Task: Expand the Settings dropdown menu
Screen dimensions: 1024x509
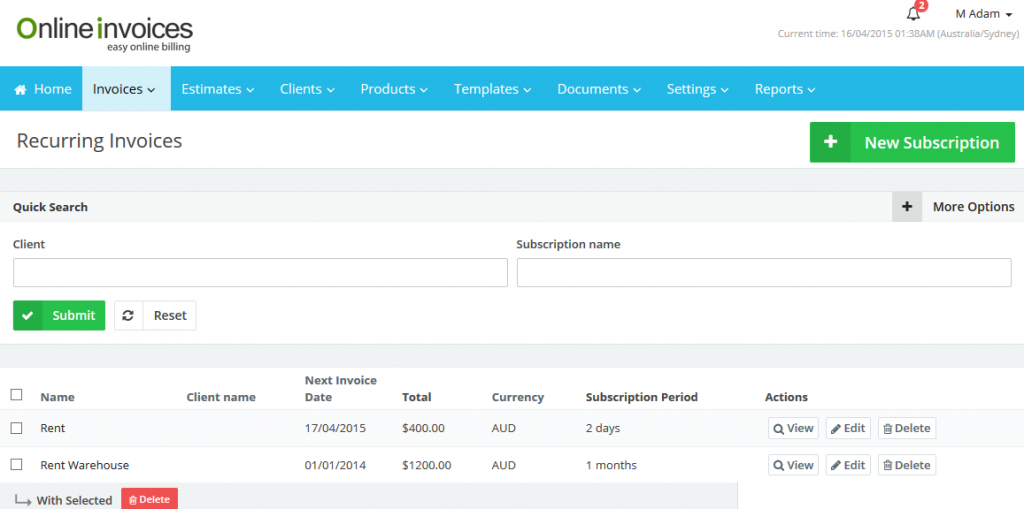Action: click(x=698, y=89)
